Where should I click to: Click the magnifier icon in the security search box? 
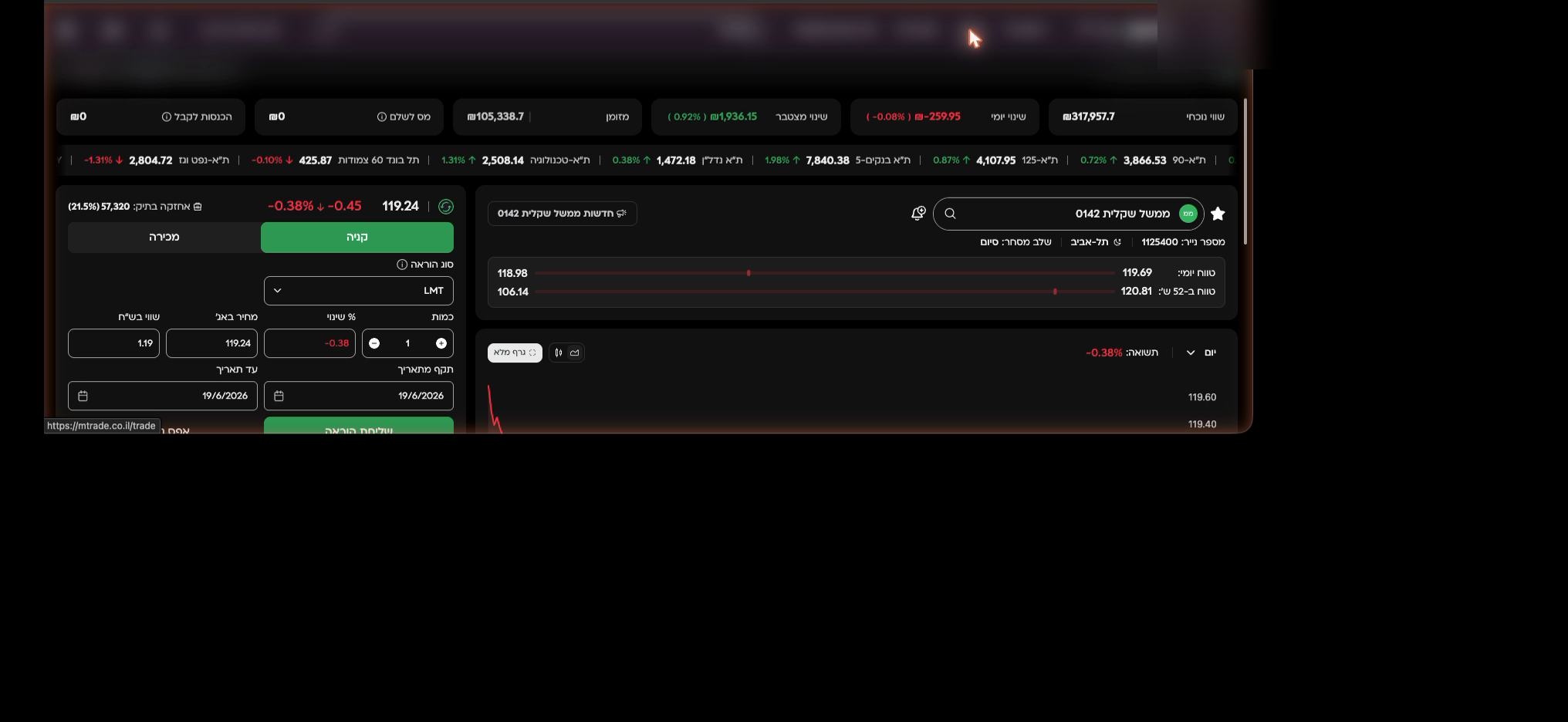coord(950,214)
